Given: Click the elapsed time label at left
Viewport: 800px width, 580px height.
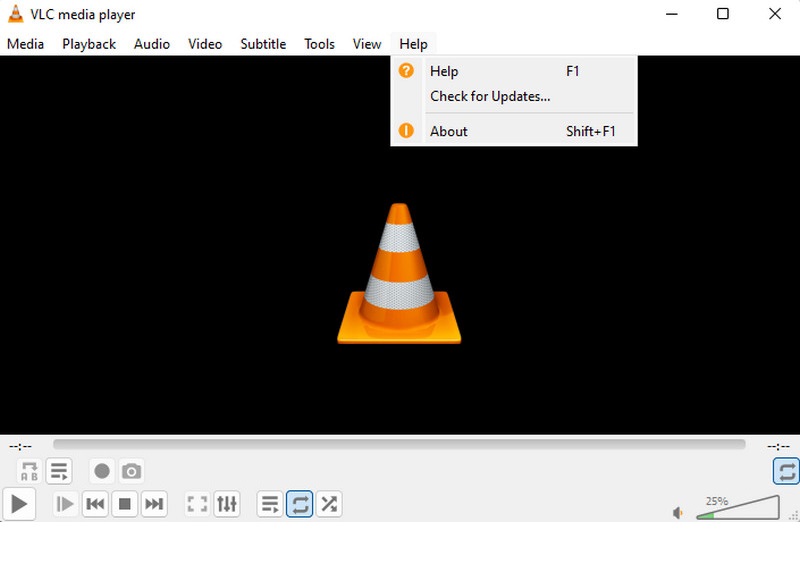Looking at the screenshot, I should [20, 447].
